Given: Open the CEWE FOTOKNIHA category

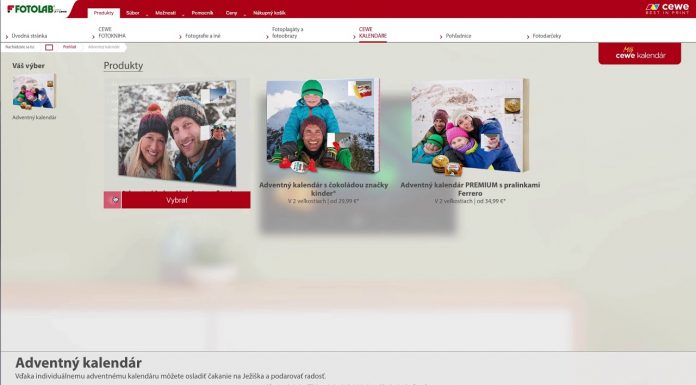Looking at the screenshot, I should [x=112, y=32].
